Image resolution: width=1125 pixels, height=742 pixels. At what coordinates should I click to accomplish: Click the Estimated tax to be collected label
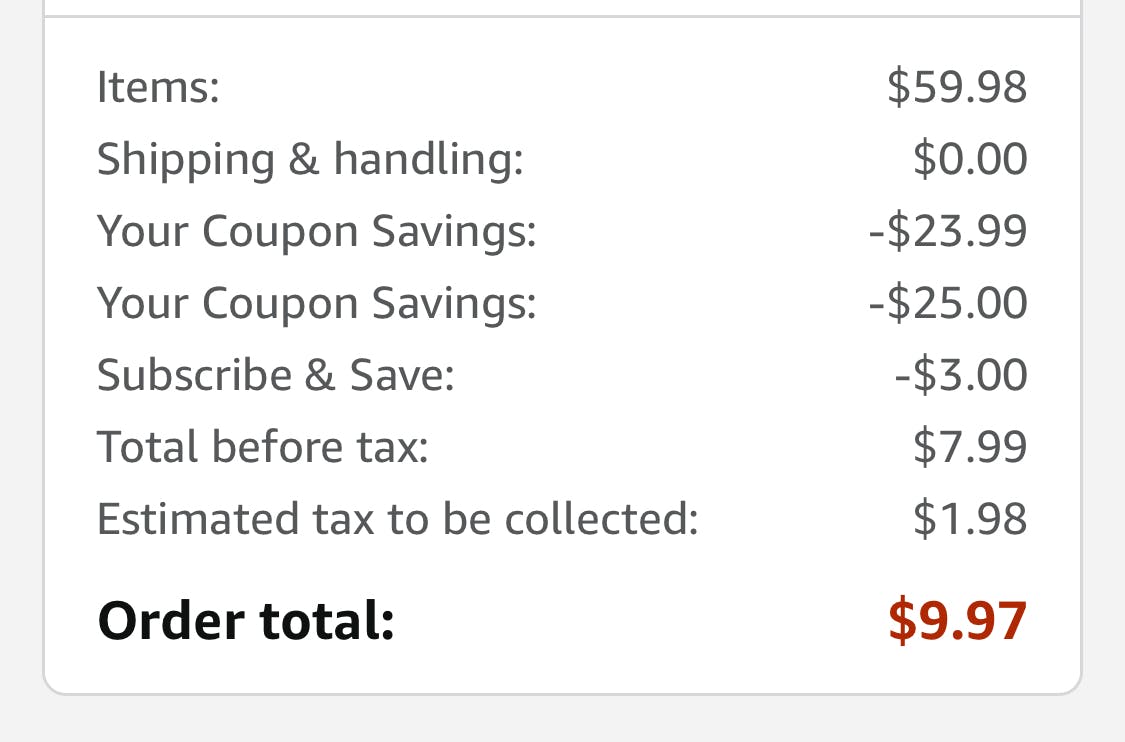(397, 519)
